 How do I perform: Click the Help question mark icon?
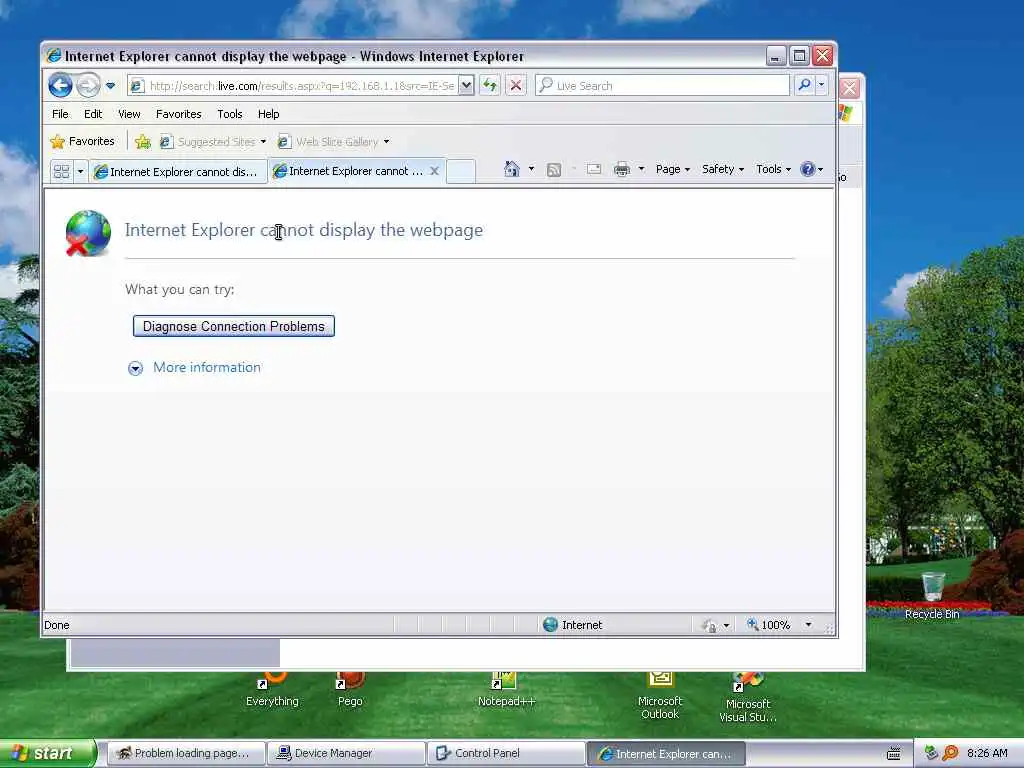click(x=808, y=169)
